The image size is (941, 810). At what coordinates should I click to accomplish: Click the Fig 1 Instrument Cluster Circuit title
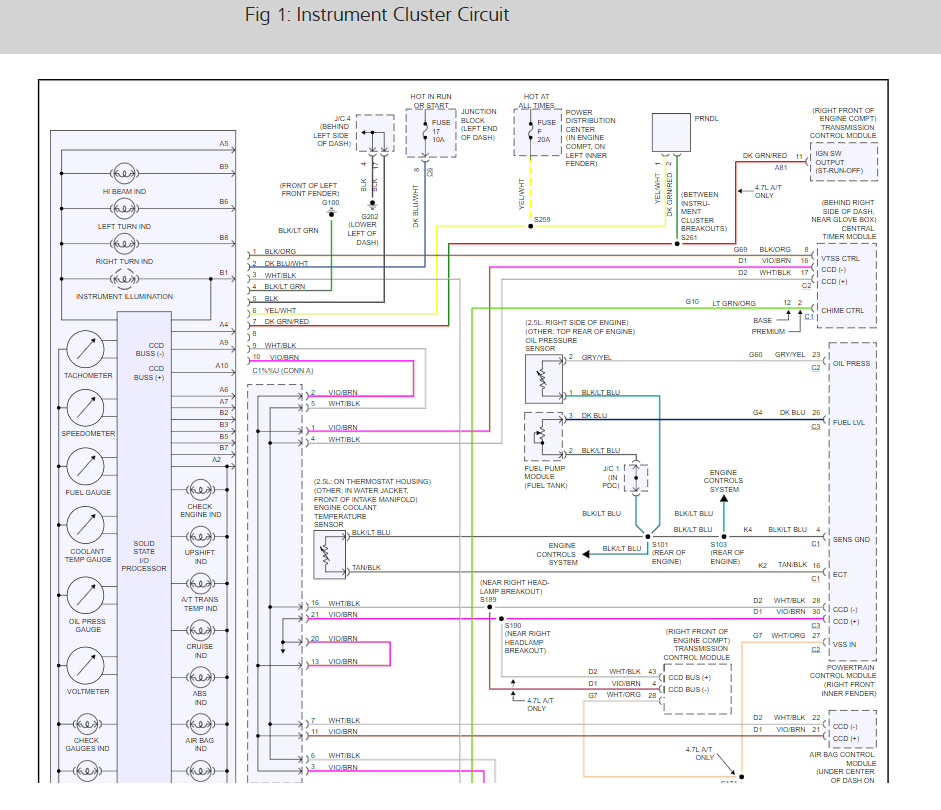pos(377,15)
